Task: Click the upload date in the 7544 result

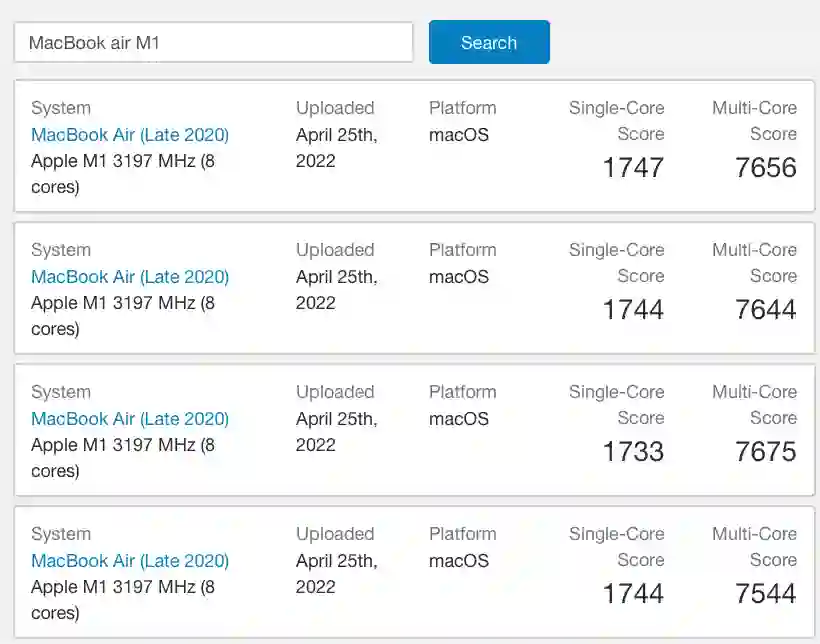Action: coord(336,573)
